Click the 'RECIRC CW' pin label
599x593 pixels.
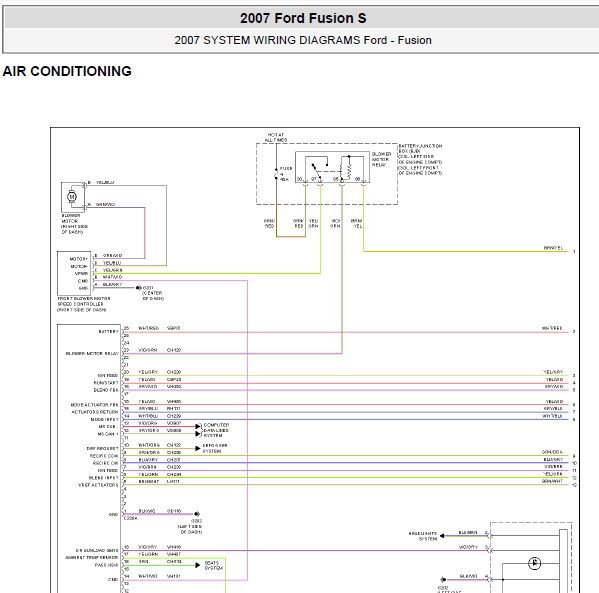[x=105, y=463]
